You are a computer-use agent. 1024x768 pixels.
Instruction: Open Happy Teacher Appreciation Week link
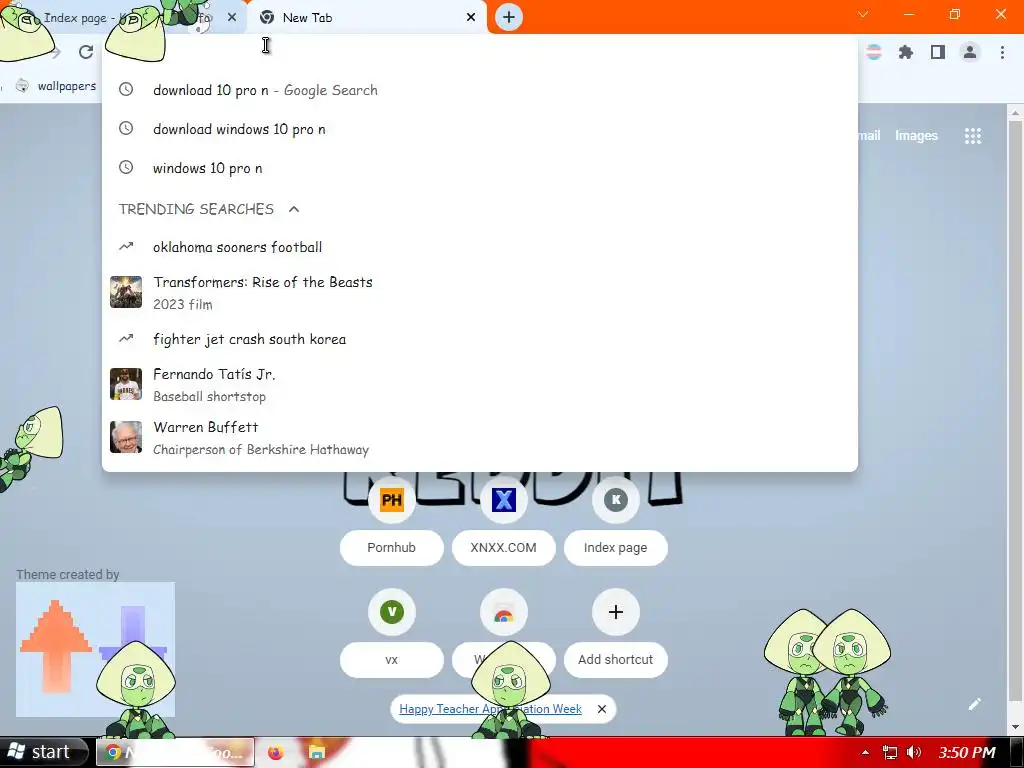[490, 709]
